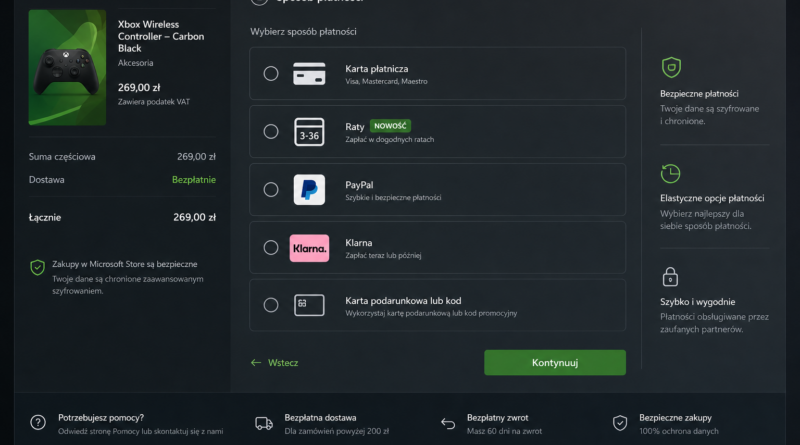Open the Xbox controller product thumbnail
This screenshot has height=445, width=800.
(67, 67)
